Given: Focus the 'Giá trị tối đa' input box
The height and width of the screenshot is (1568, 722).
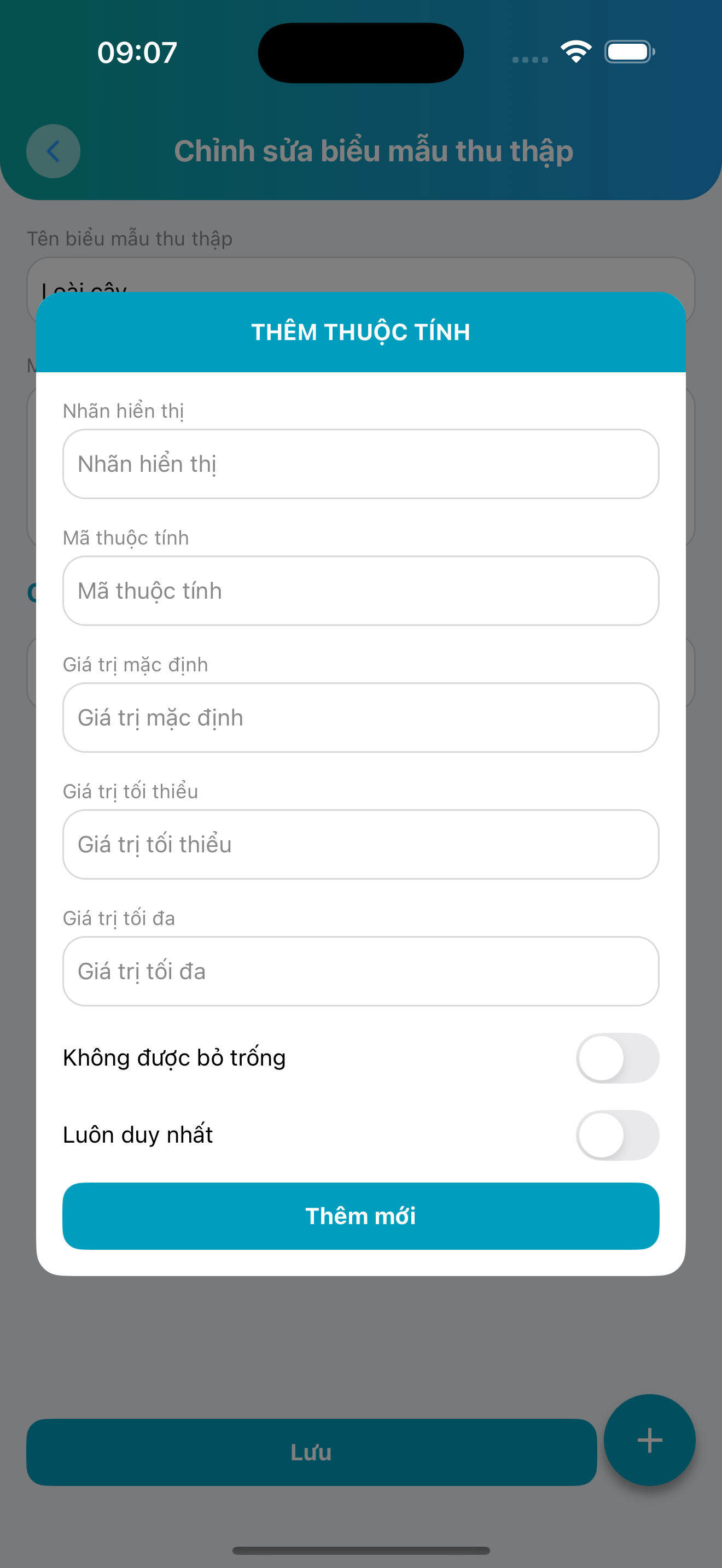Looking at the screenshot, I should point(360,971).
